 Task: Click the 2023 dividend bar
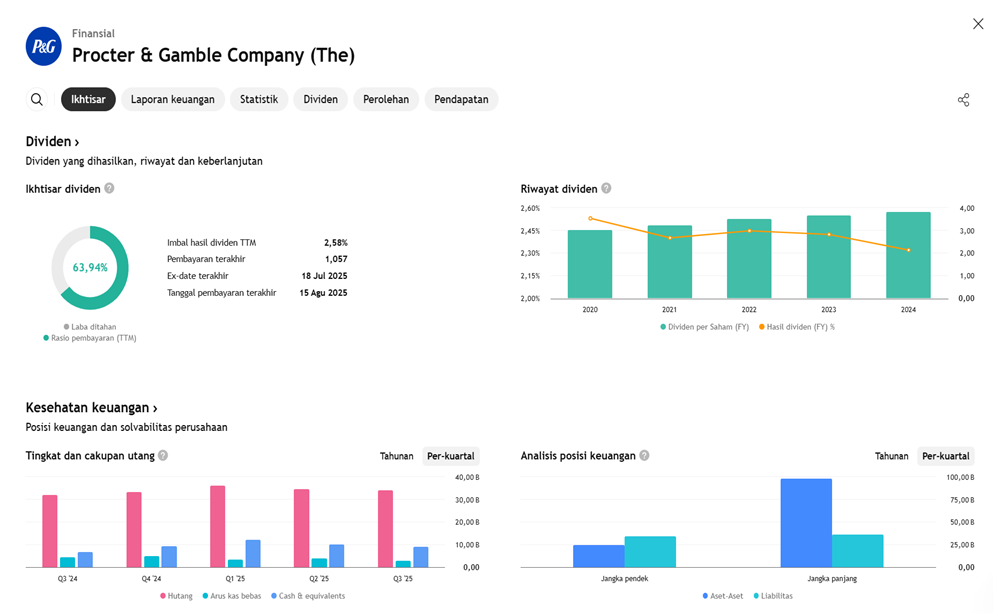(829, 257)
